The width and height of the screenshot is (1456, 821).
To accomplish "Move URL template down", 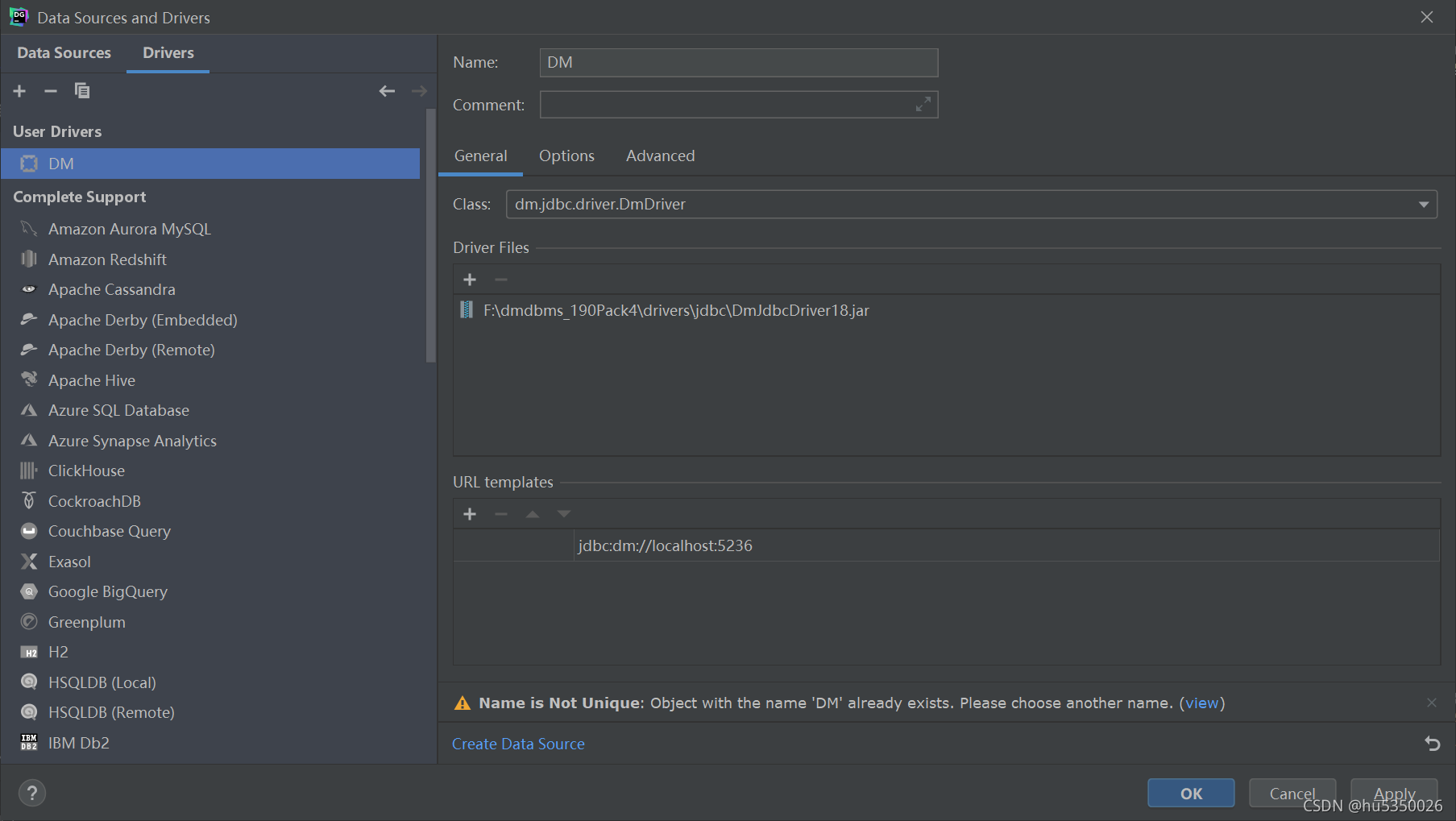I will coord(564,514).
